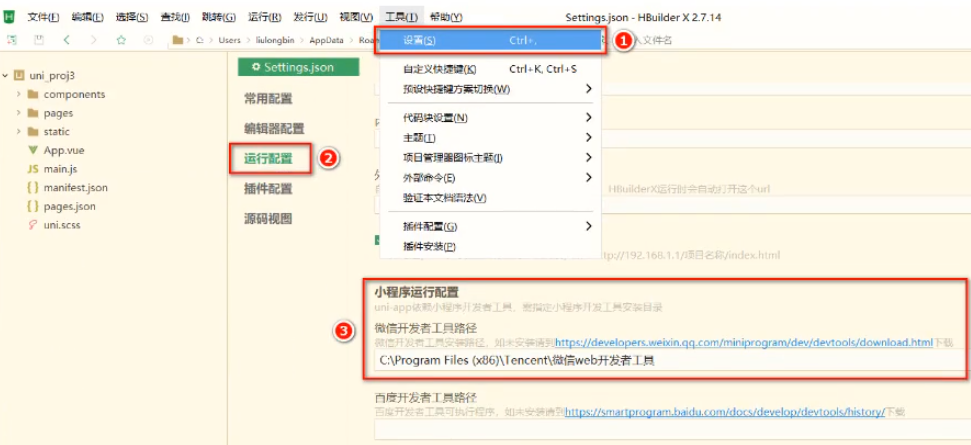Click the braces icon of manifest.json

click(33, 188)
